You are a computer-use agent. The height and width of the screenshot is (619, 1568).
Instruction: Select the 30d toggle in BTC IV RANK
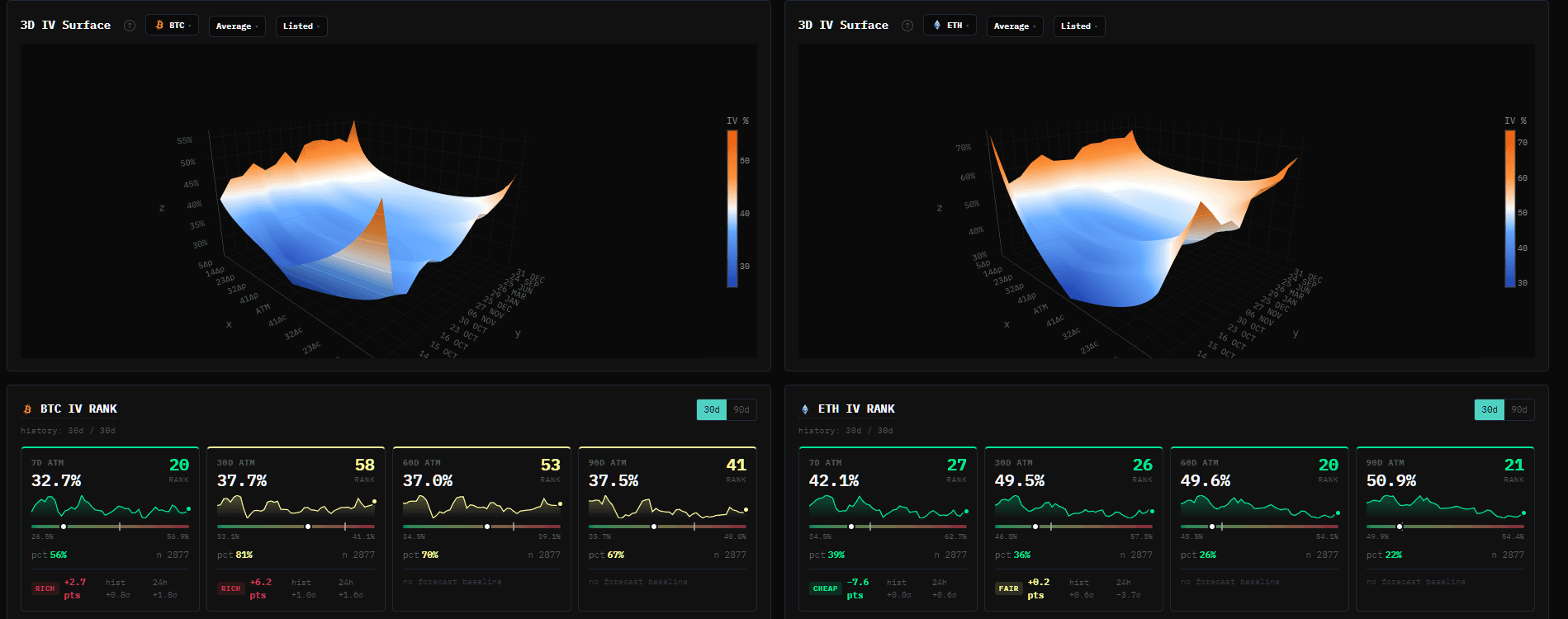712,409
